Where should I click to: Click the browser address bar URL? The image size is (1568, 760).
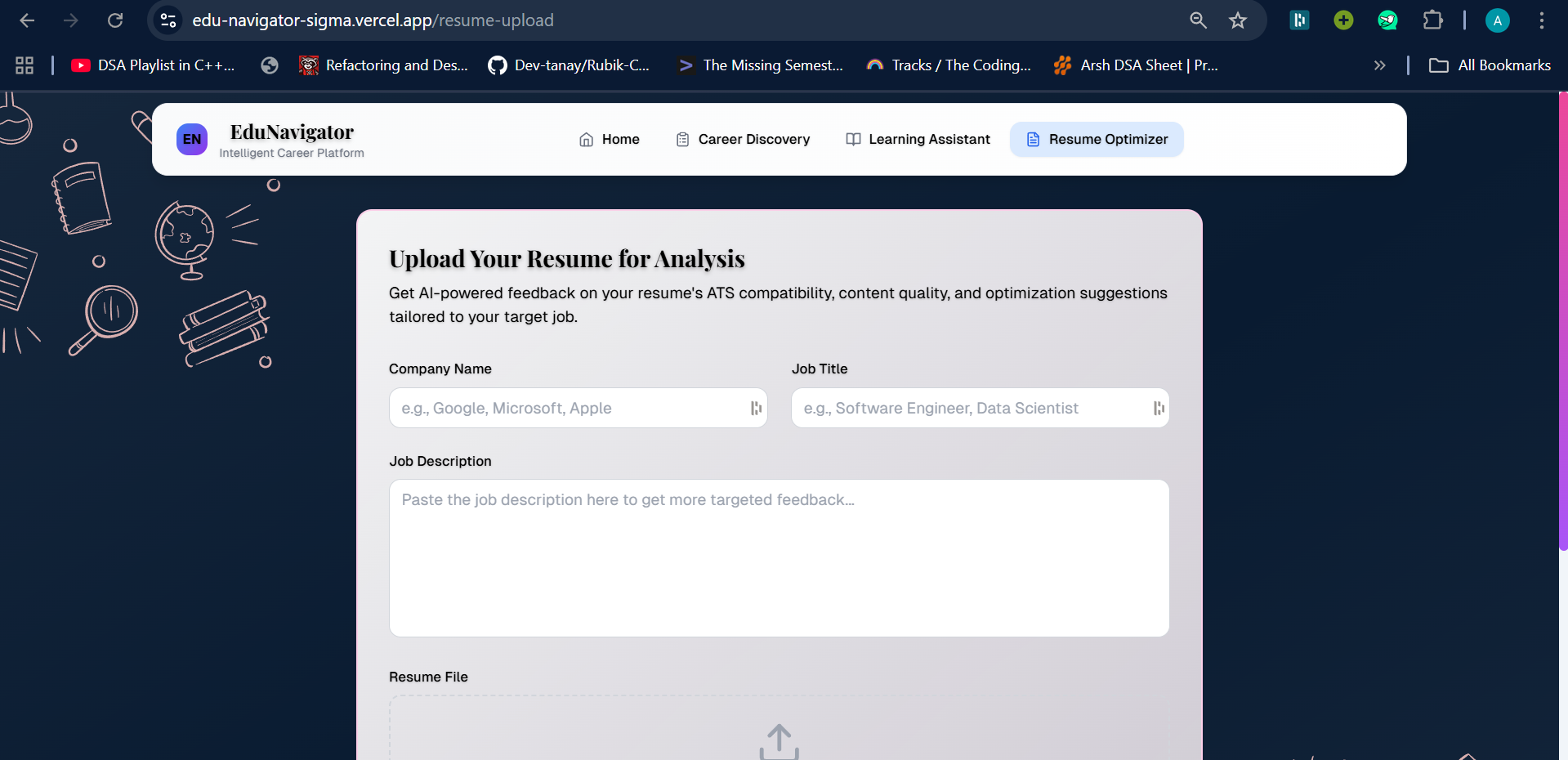pos(373,20)
